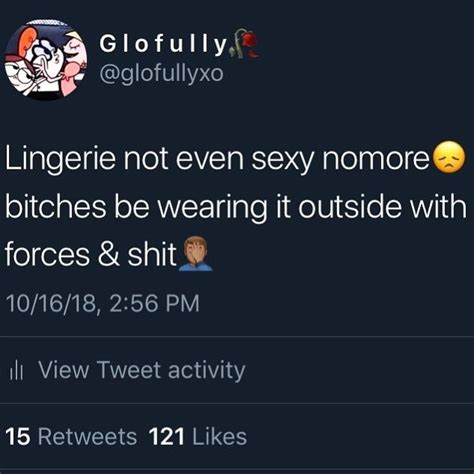This screenshot has width=474, height=474.
Task: Click the number 121 in stats
Action: pos(167,437)
